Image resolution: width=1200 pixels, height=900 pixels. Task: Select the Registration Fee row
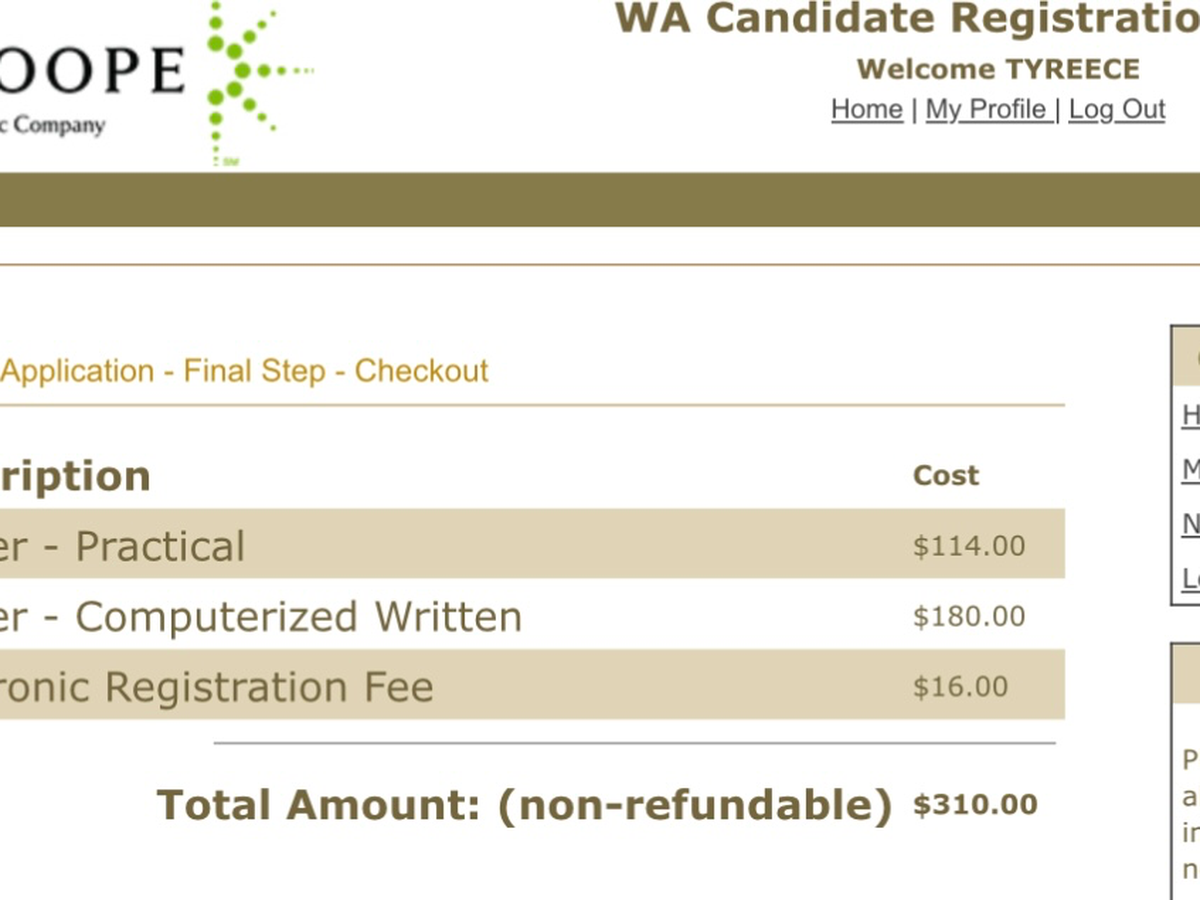pos(532,685)
